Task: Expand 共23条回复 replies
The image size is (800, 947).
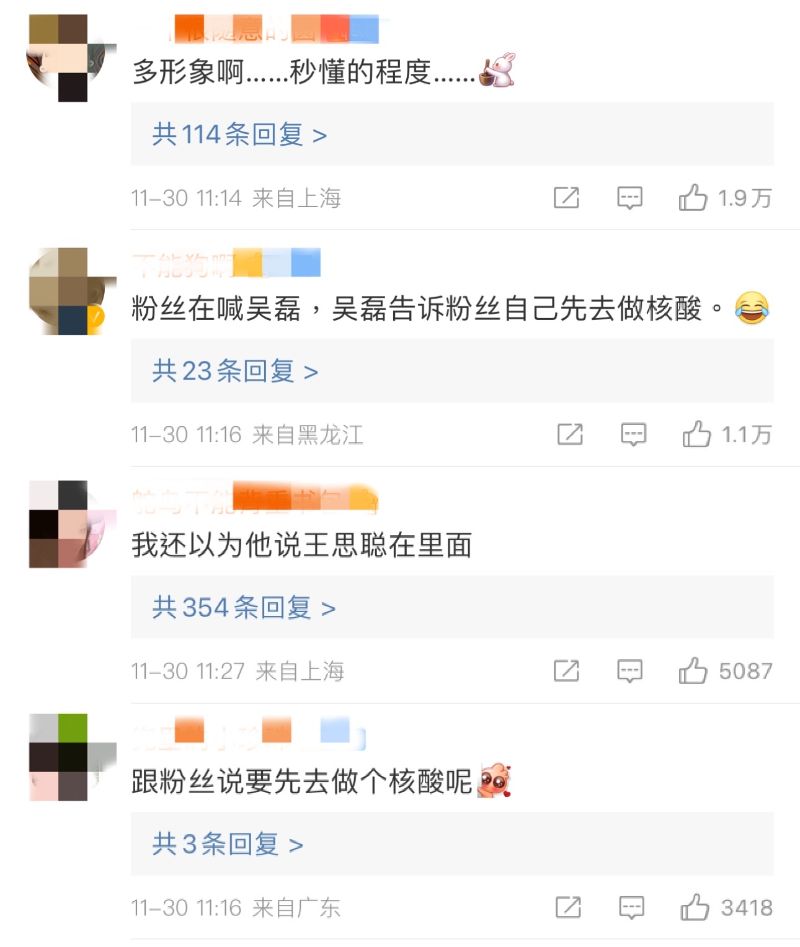Action: click(x=235, y=371)
